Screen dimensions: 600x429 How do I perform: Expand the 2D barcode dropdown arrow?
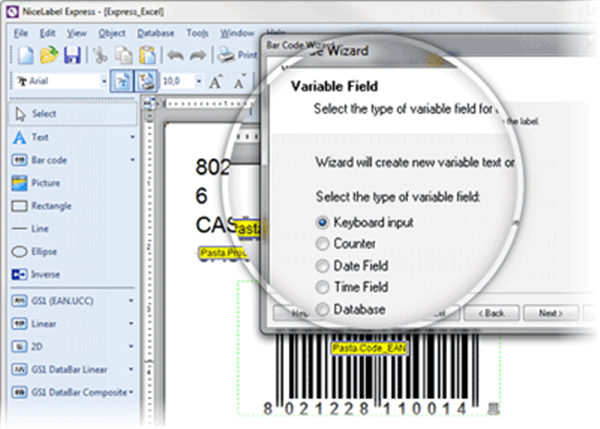pos(131,347)
